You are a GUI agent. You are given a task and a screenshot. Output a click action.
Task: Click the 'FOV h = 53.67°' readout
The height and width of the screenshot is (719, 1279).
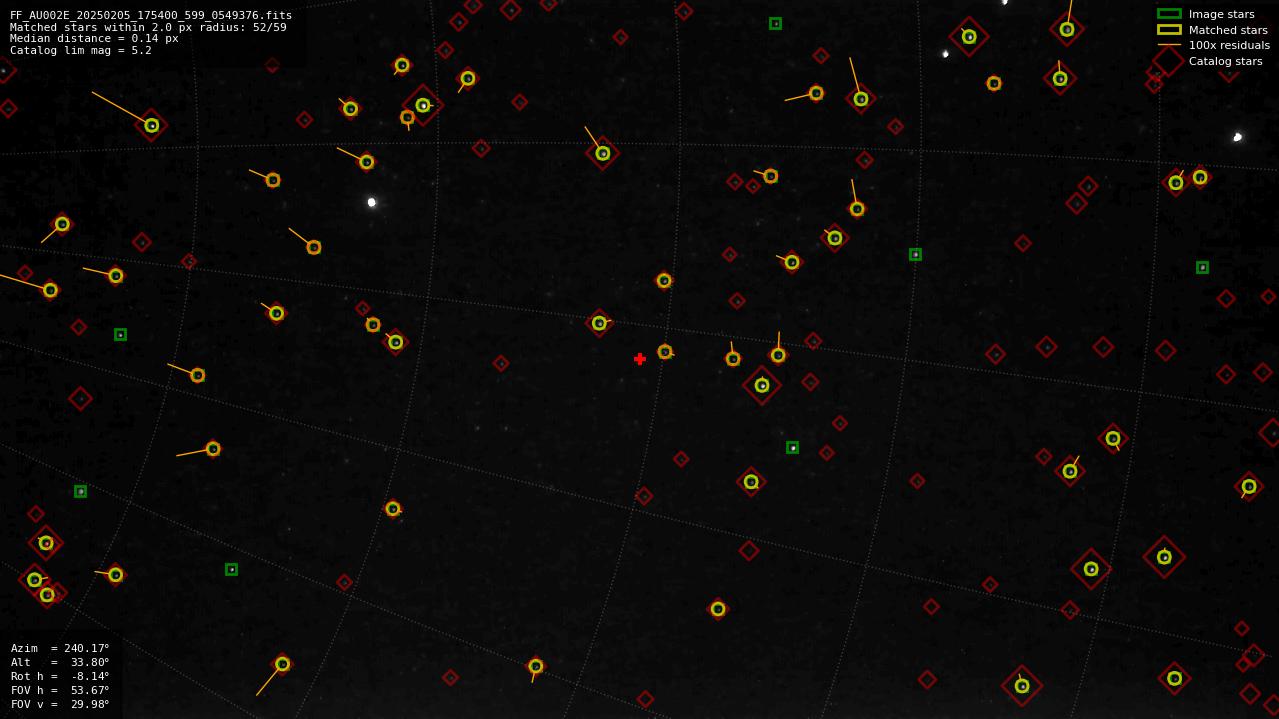[x=60, y=690]
